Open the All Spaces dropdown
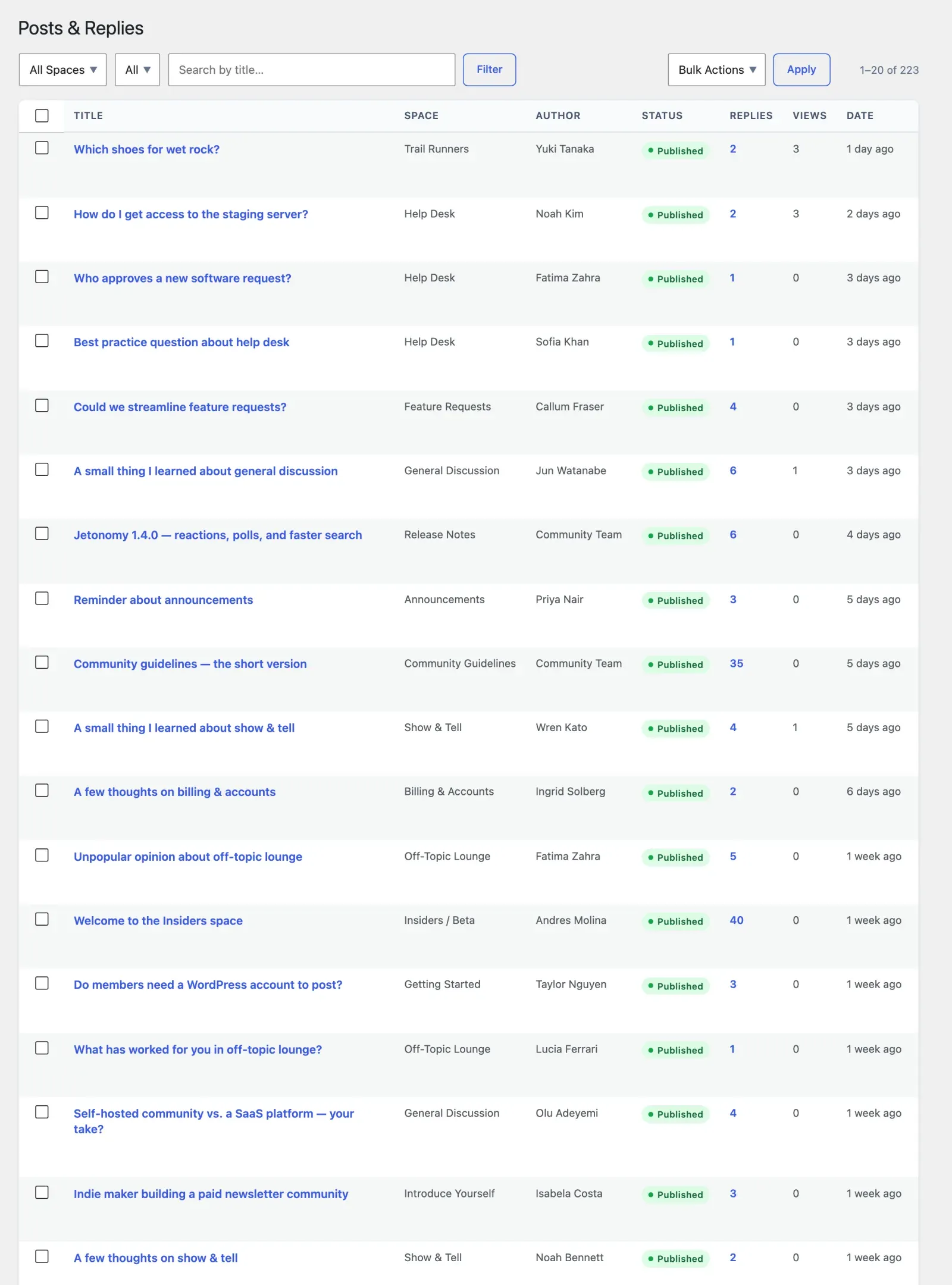This screenshot has width=952, height=1285. pyautogui.click(x=62, y=70)
